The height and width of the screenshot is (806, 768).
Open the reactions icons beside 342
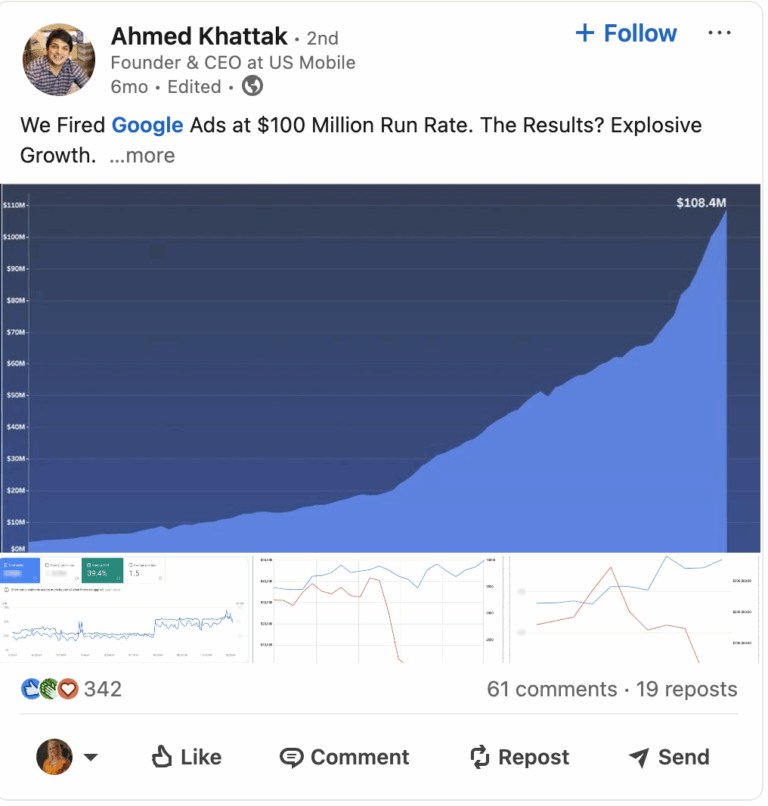(49, 689)
